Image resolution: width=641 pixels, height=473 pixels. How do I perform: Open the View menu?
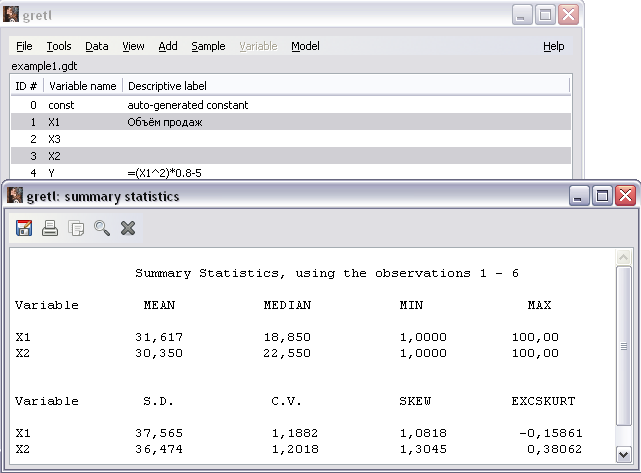133,46
